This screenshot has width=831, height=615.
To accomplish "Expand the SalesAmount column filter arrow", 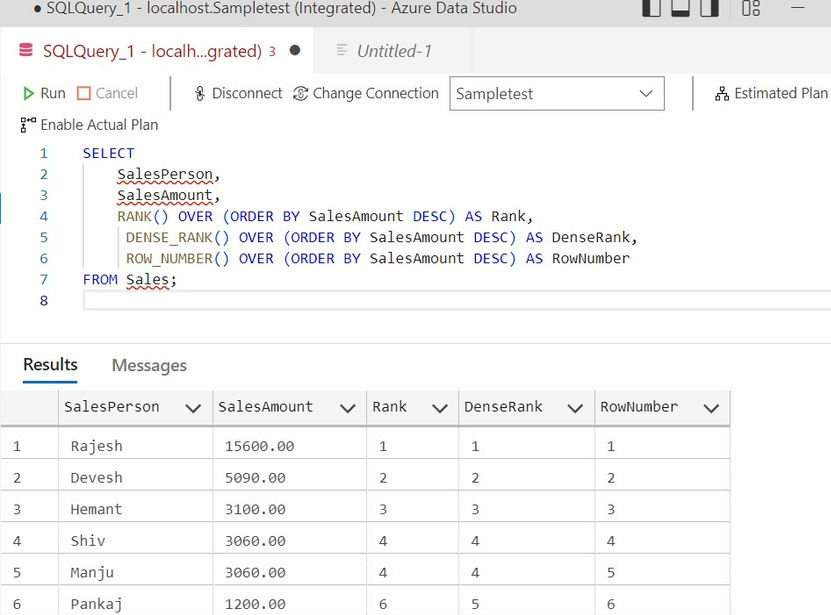I will pos(347,408).
